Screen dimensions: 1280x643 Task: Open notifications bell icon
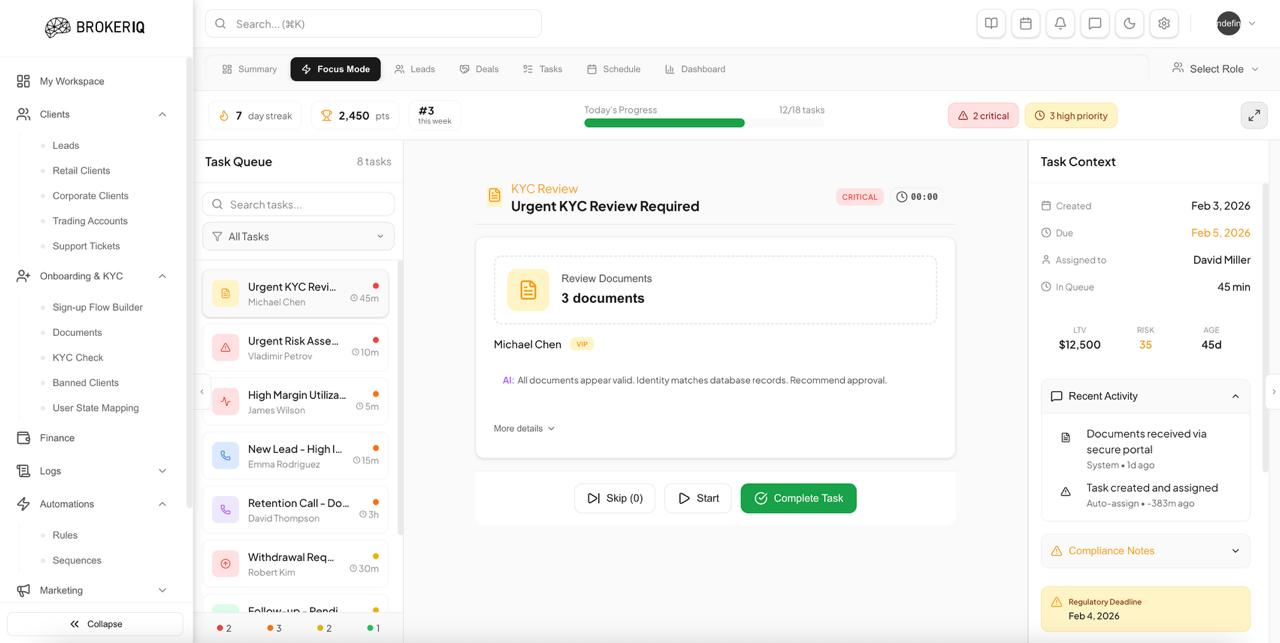coord(1060,24)
